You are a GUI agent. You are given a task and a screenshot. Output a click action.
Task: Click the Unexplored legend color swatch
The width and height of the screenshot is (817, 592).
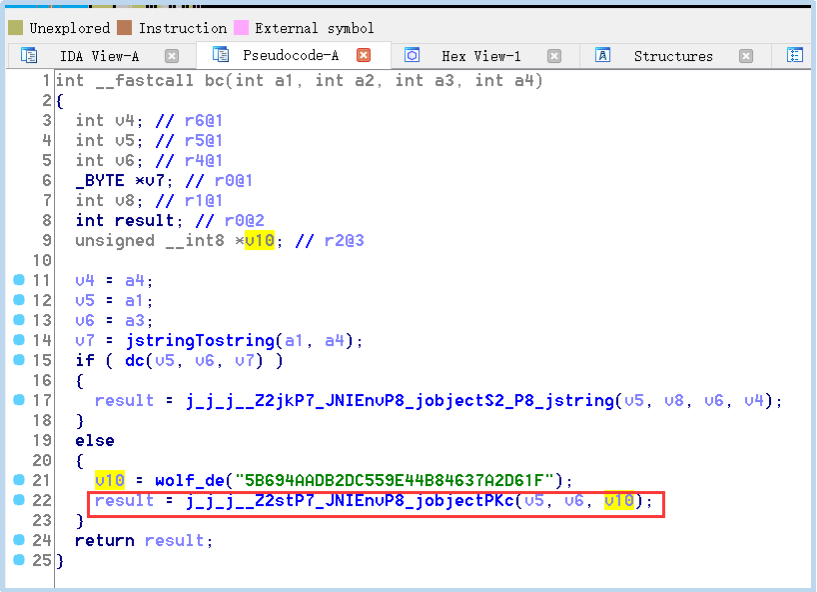click(16, 28)
